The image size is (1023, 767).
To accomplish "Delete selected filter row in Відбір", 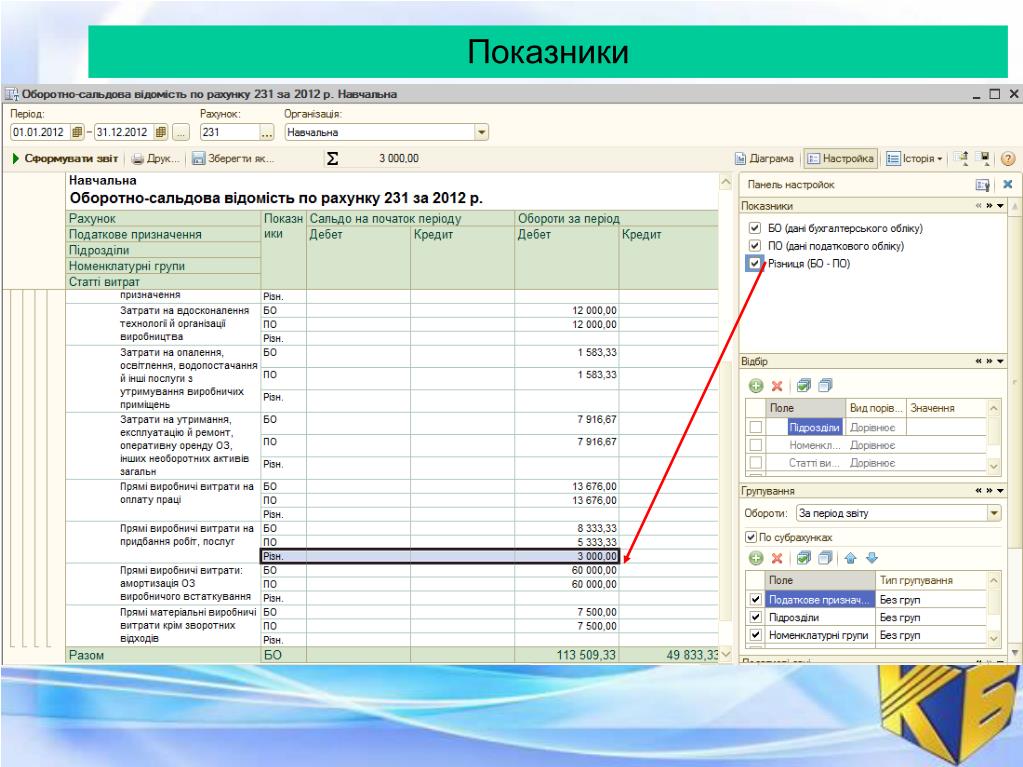I will point(776,386).
